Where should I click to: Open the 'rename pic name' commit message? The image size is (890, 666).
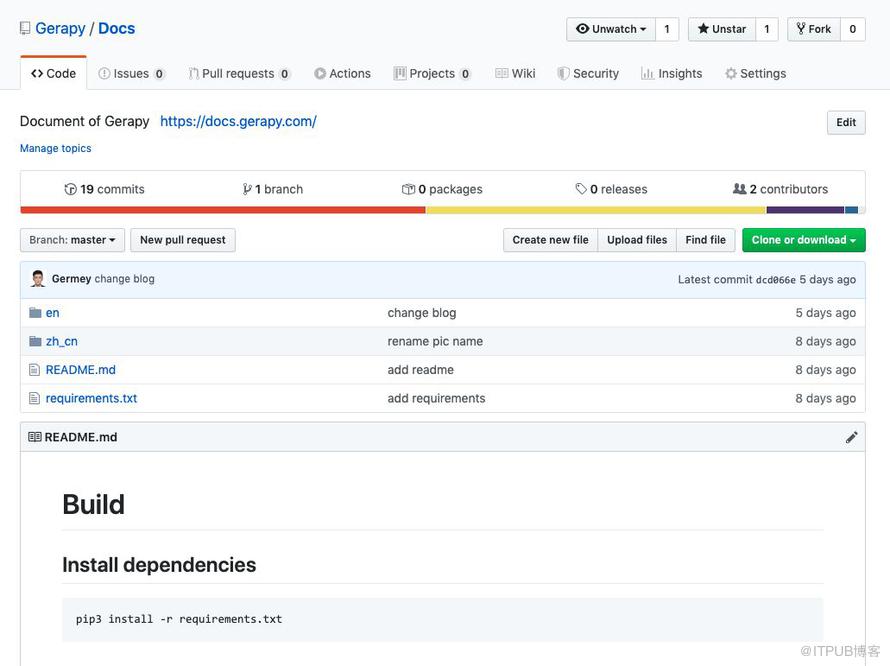(435, 341)
